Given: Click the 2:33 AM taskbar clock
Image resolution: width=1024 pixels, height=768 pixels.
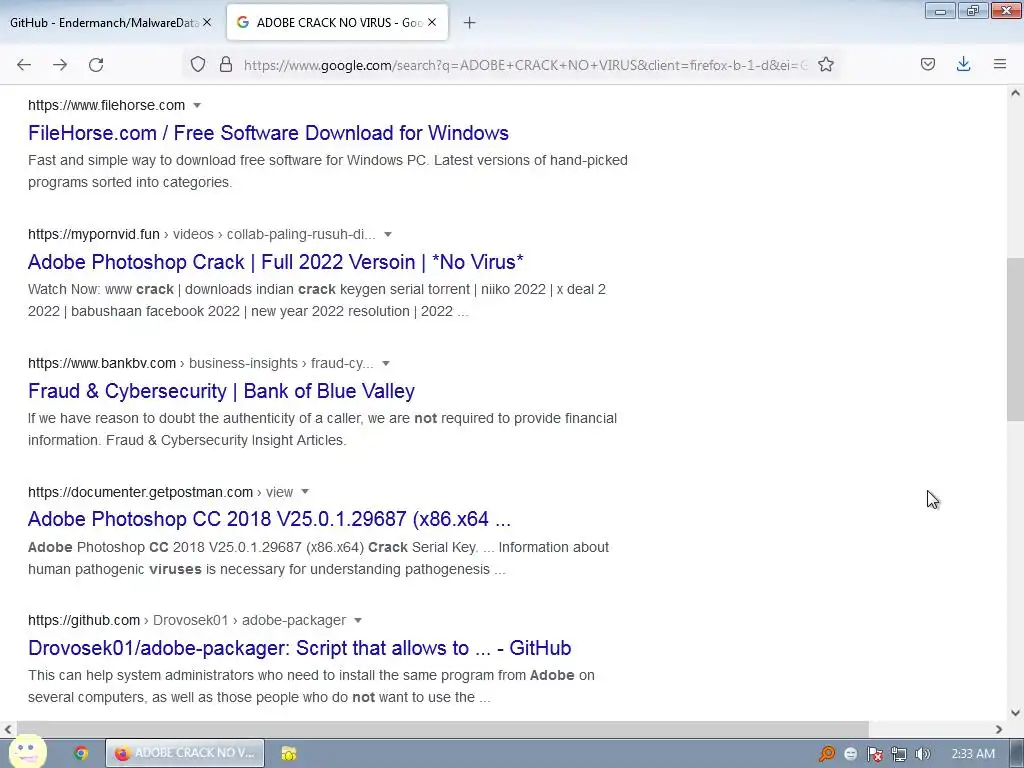Looking at the screenshot, I should click(x=973, y=754).
